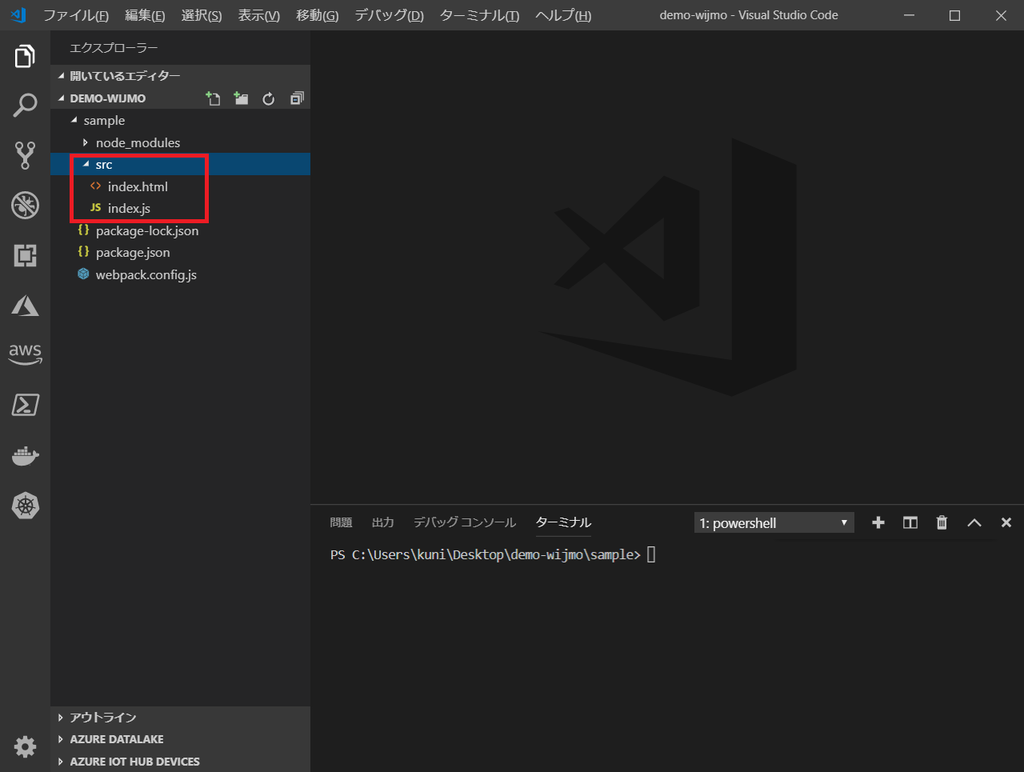The height and width of the screenshot is (772, 1024).
Task: Open the Extensions view icon
Action: pyautogui.click(x=25, y=255)
